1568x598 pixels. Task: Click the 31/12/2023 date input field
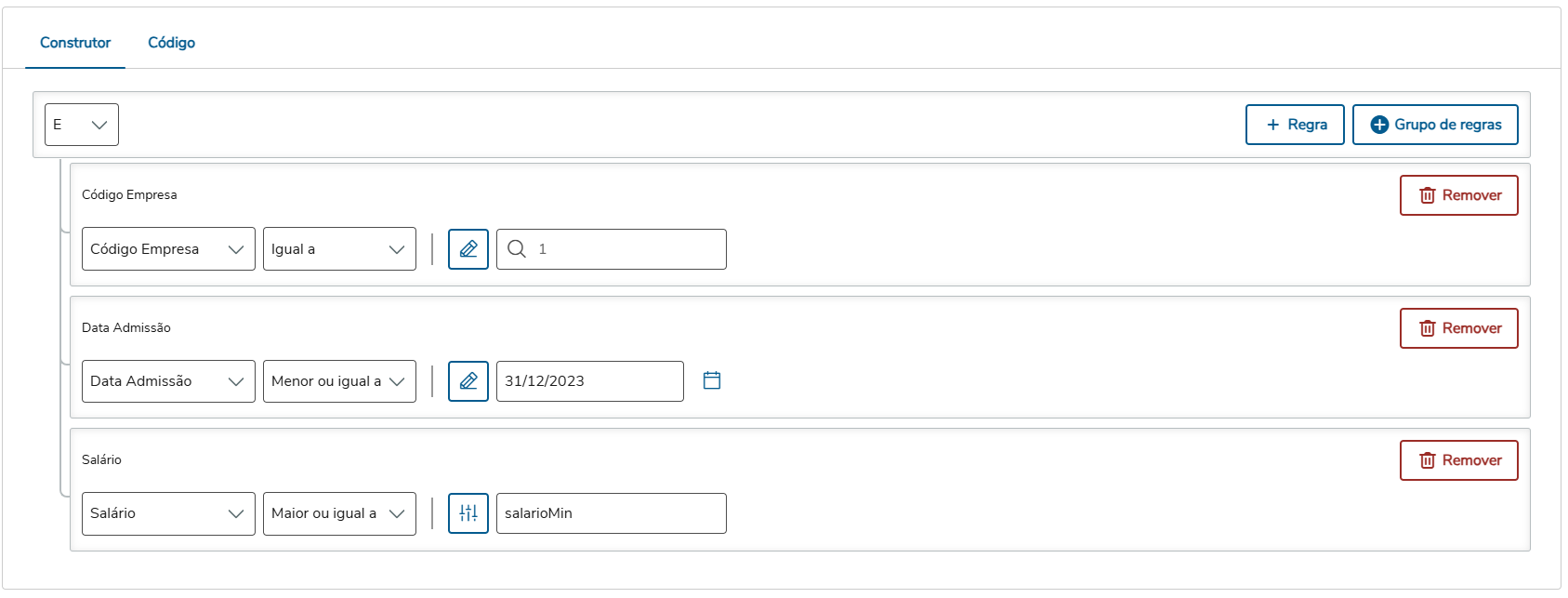[589, 381]
